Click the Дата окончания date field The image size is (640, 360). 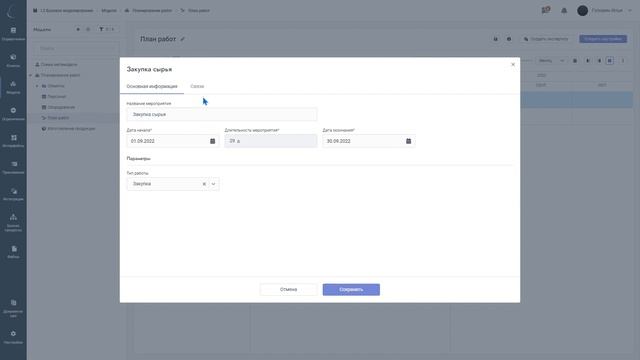click(x=369, y=141)
